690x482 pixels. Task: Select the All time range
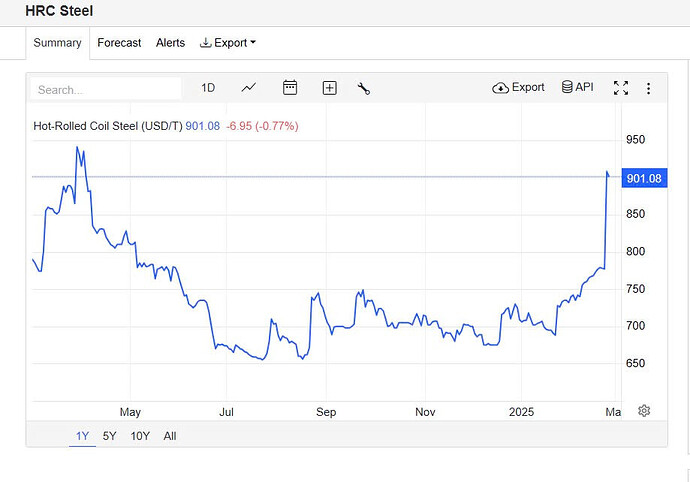pyautogui.click(x=170, y=436)
